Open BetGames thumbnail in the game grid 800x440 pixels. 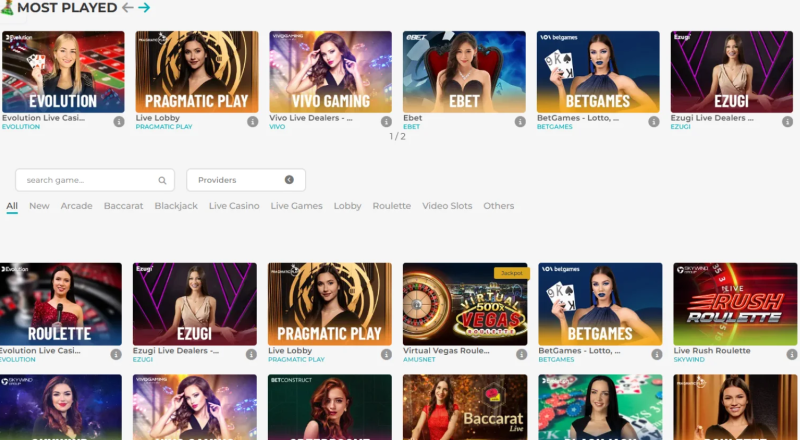point(601,304)
